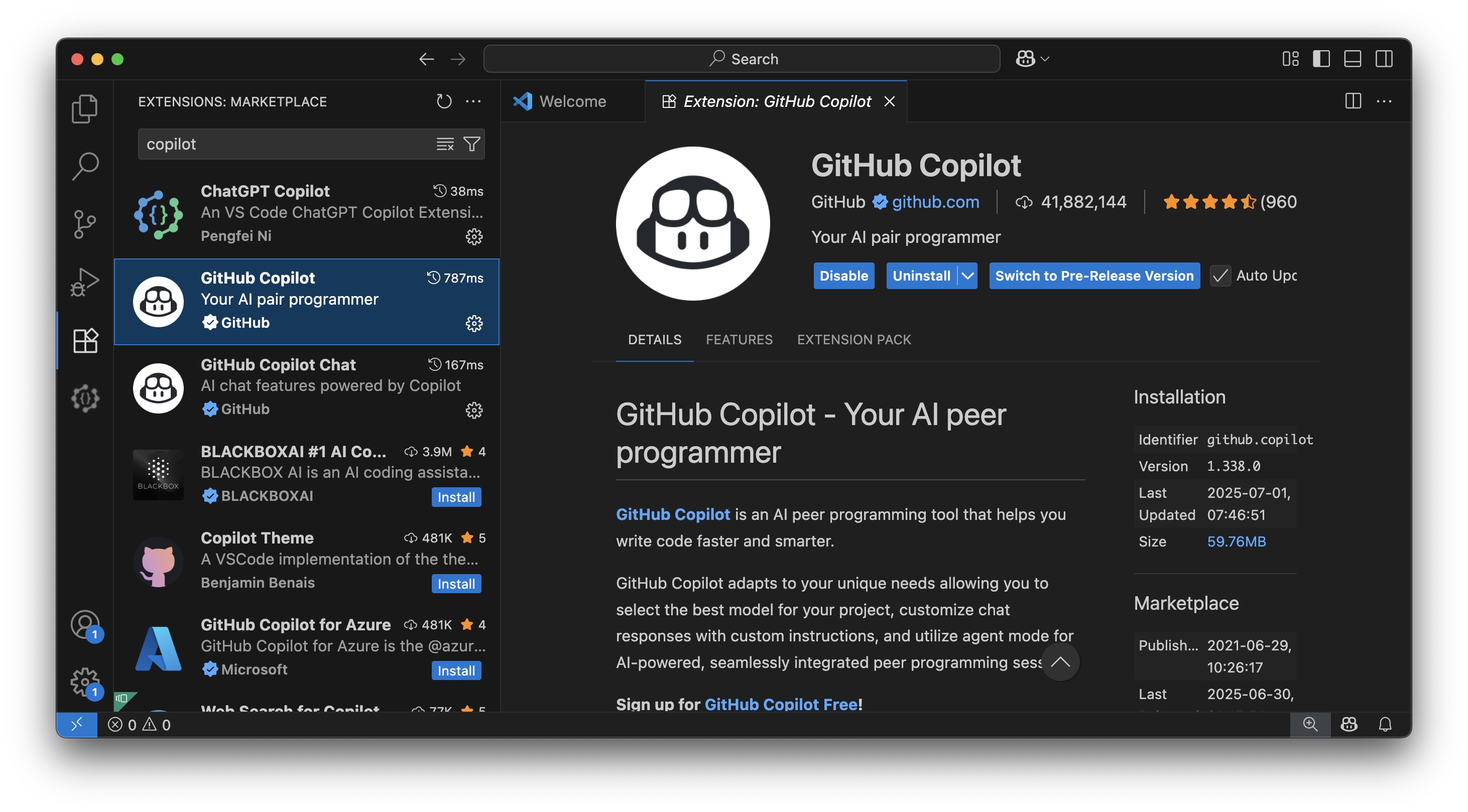Image resolution: width=1468 pixels, height=812 pixels.
Task: Switch to the FEATURES tab
Action: coord(739,340)
